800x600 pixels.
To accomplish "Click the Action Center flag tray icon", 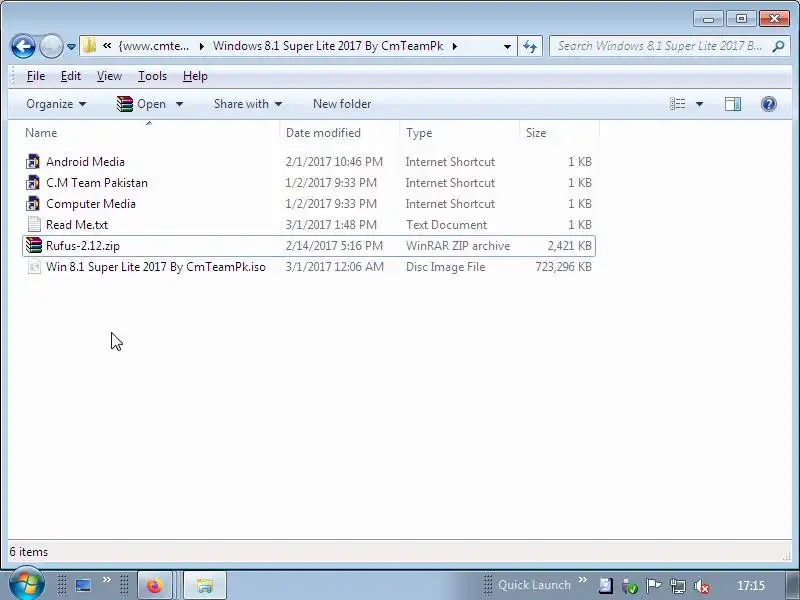I will coord(654,586).
